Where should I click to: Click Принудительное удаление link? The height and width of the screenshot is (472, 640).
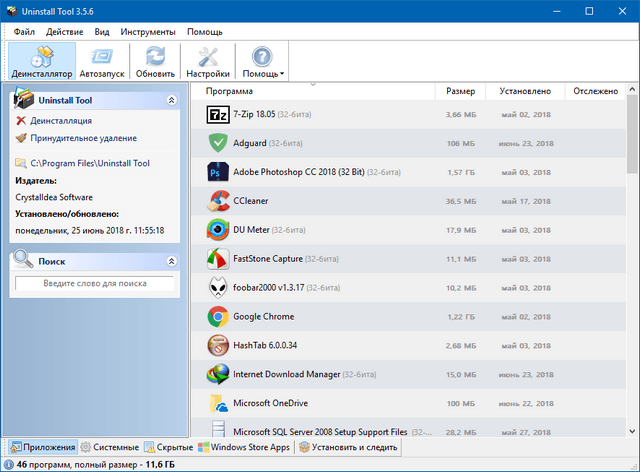(x=83, y=138)
